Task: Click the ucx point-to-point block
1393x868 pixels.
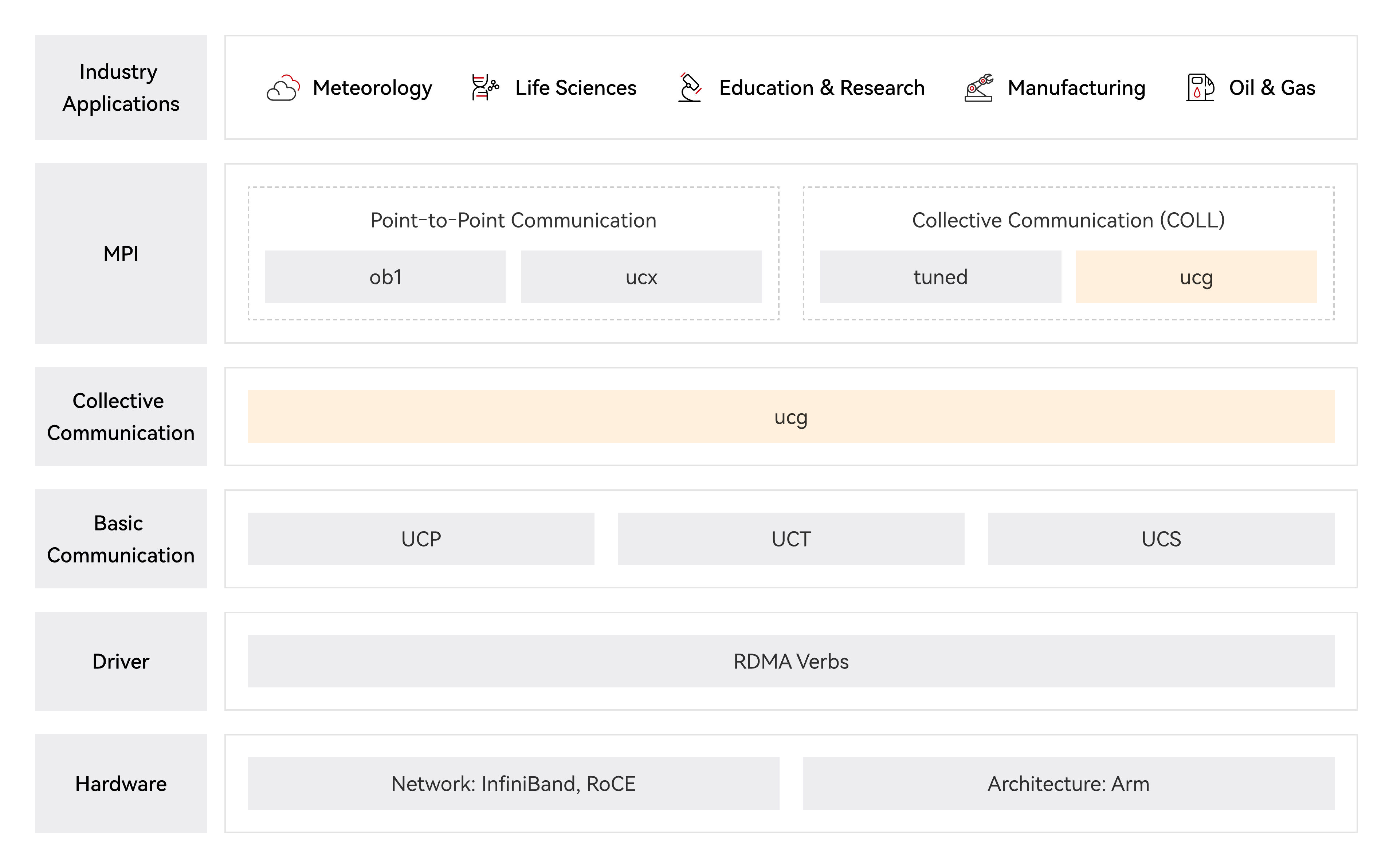Action: 641,277
